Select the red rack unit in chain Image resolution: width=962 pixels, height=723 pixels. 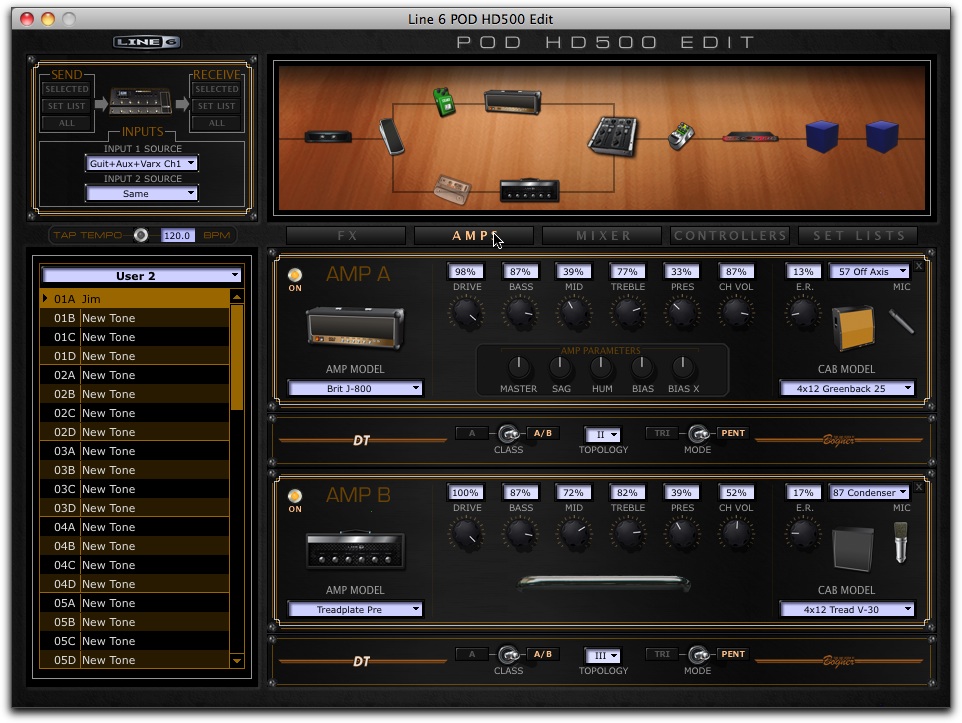point(750,137)
